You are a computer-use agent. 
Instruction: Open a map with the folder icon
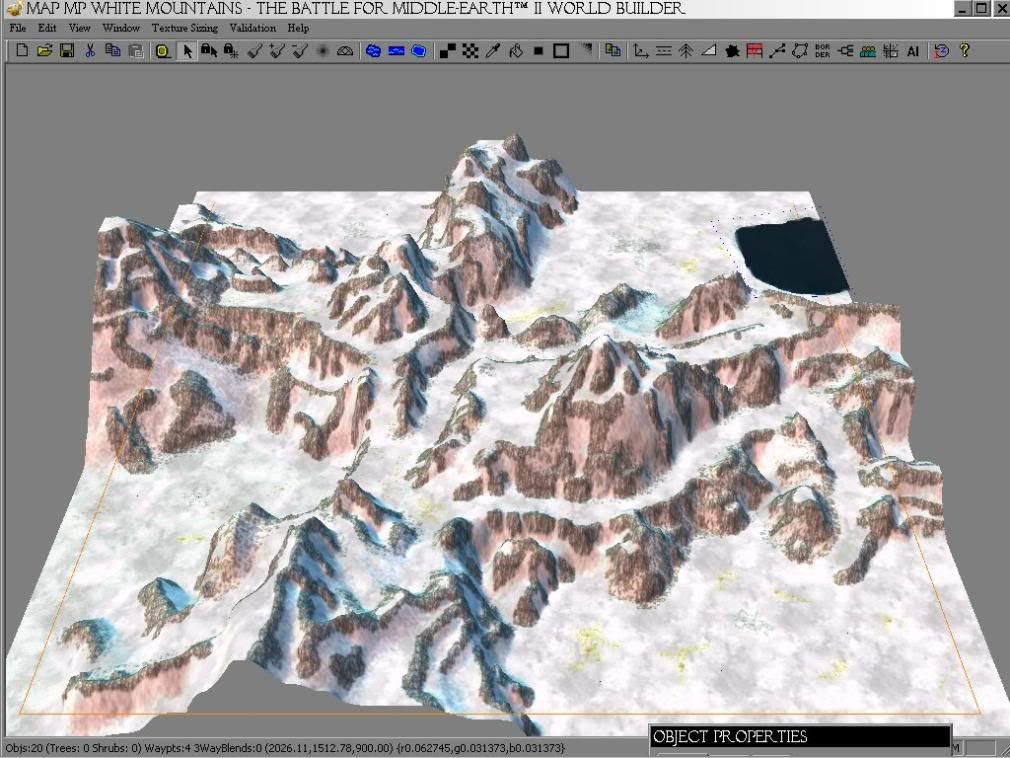click(44, 50)
